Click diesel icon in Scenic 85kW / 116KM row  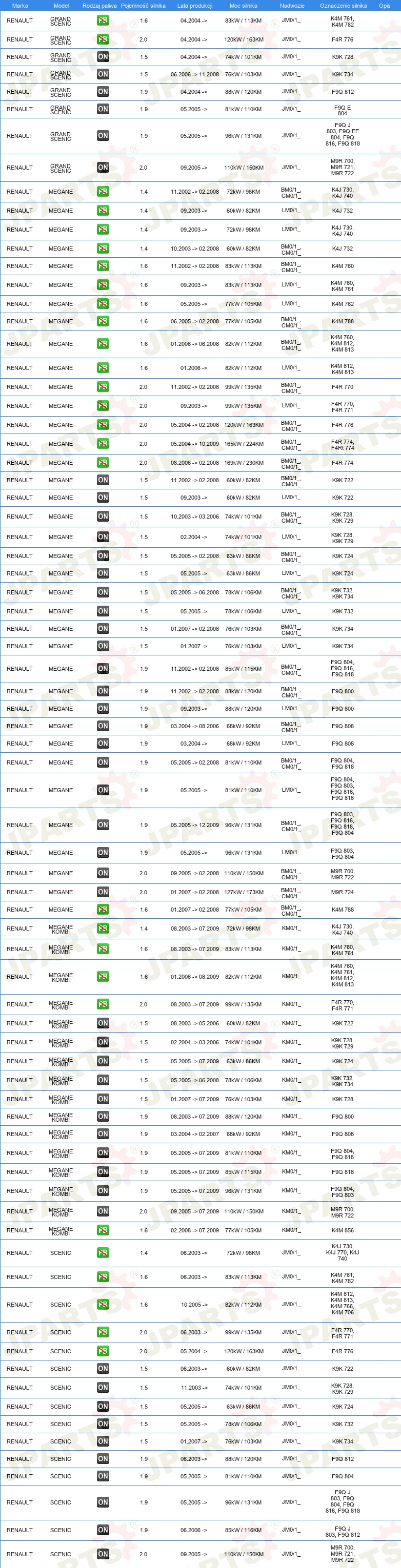103,1530
